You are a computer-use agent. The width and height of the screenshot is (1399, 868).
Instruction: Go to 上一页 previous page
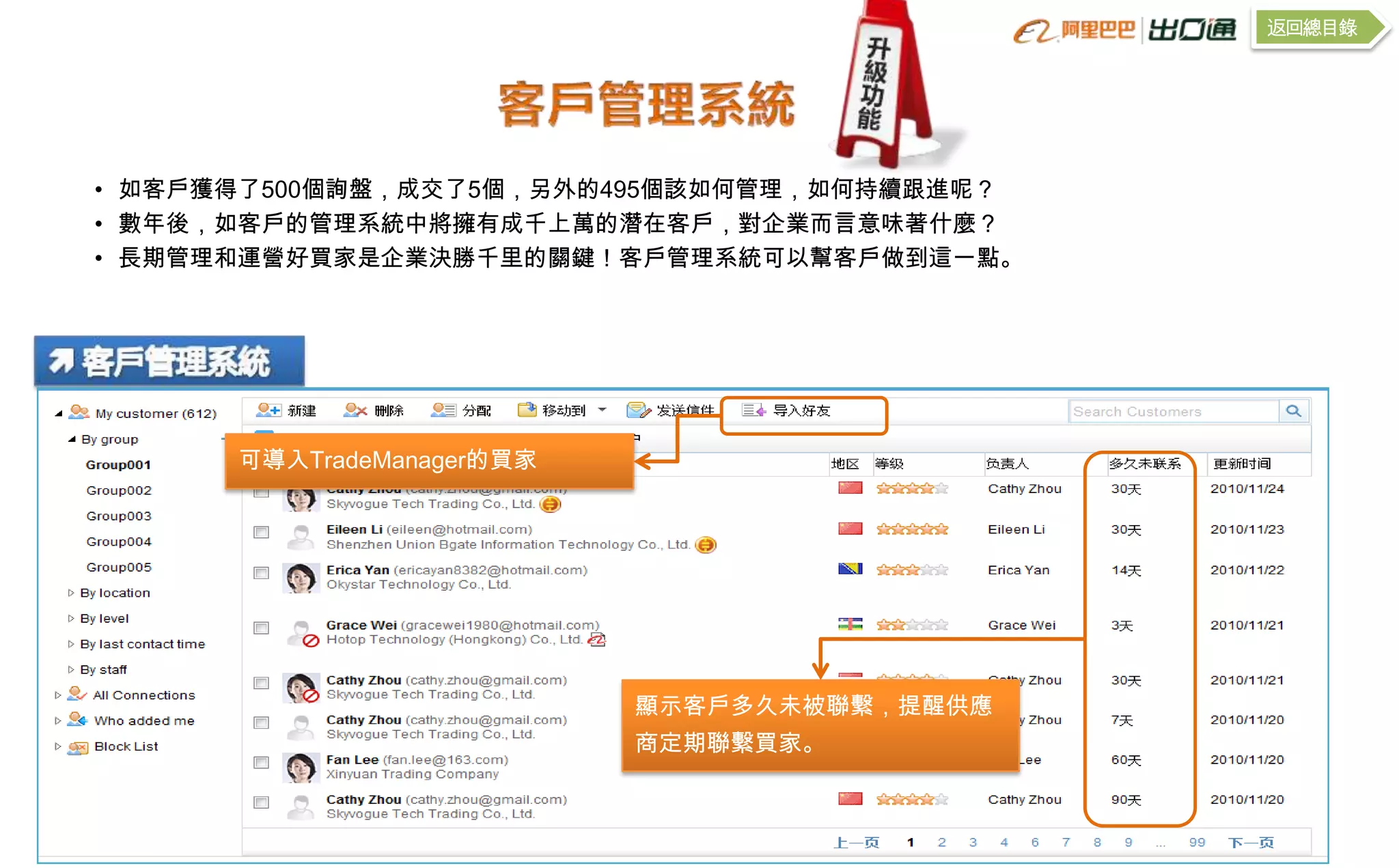coord(857,843)
